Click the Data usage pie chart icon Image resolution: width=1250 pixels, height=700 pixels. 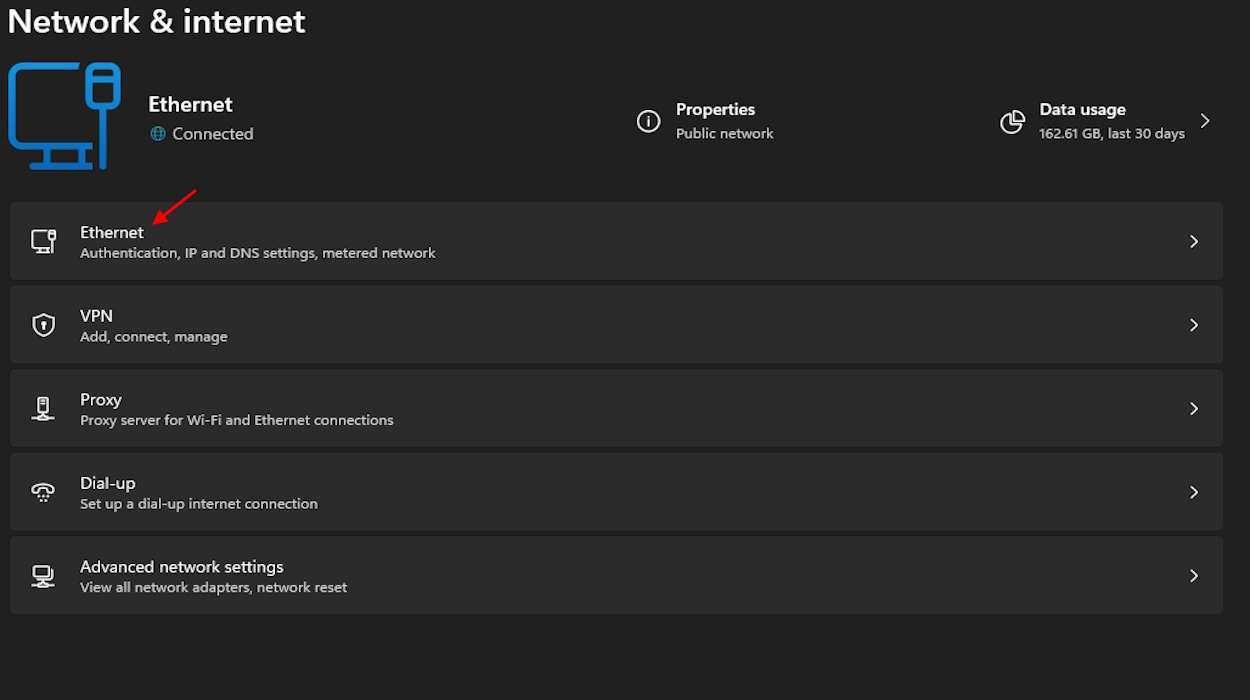1012,121
